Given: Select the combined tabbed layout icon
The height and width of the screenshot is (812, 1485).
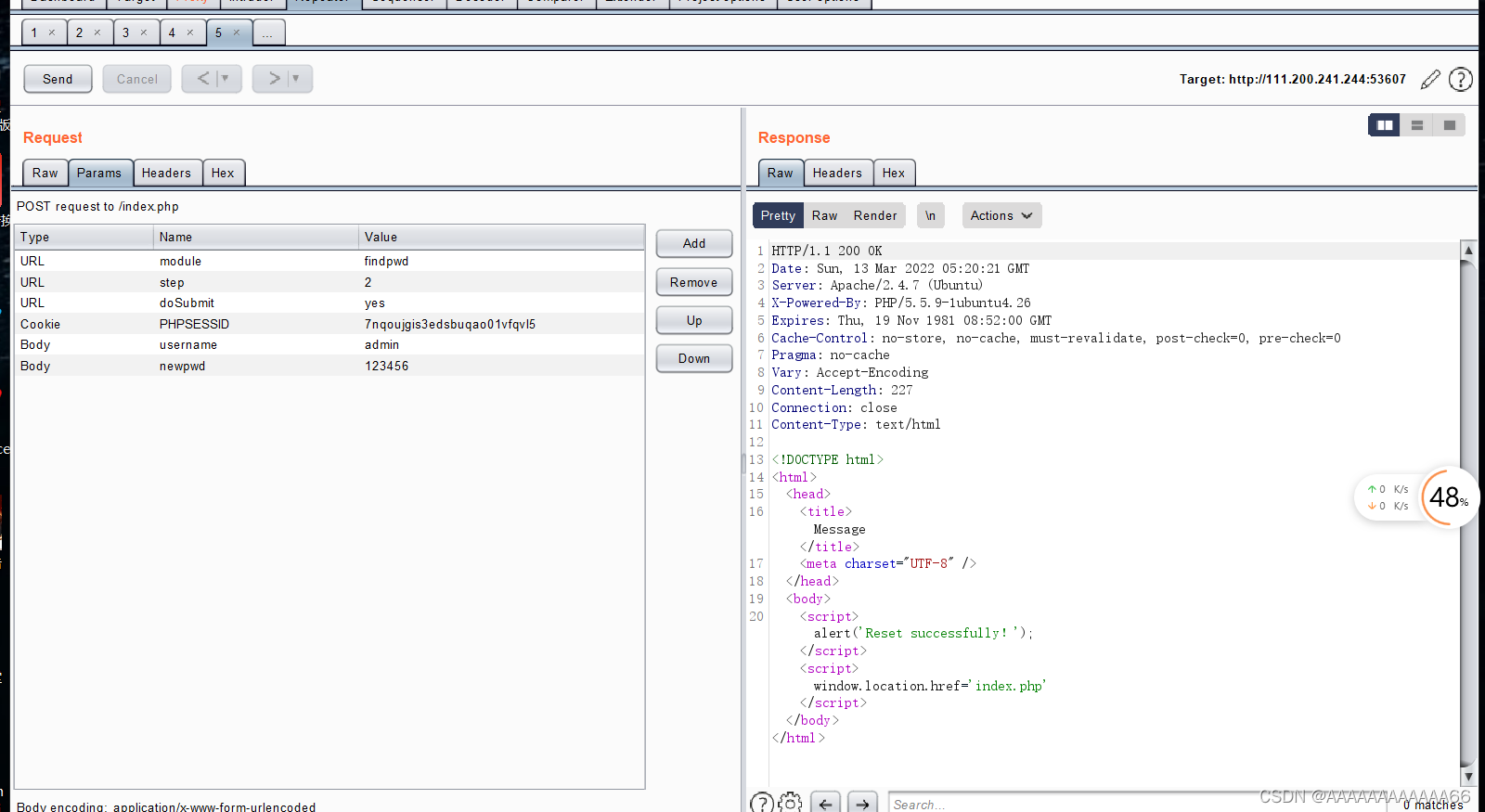Looking at the screenshot, I should [1450, 125].
